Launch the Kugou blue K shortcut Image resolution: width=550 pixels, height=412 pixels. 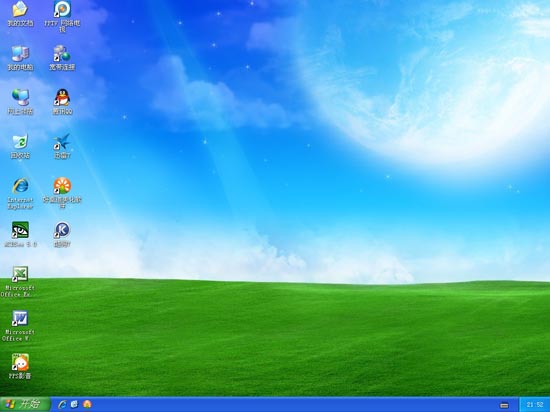[x=62, y=230]
